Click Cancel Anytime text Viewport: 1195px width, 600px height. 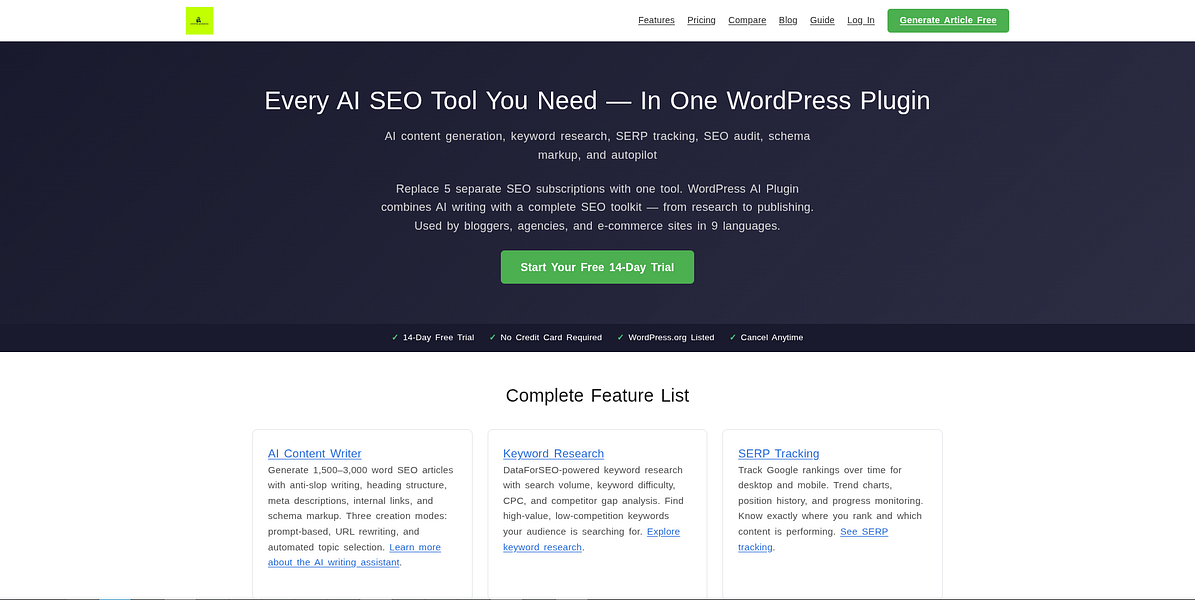click(x=772, y=338)
